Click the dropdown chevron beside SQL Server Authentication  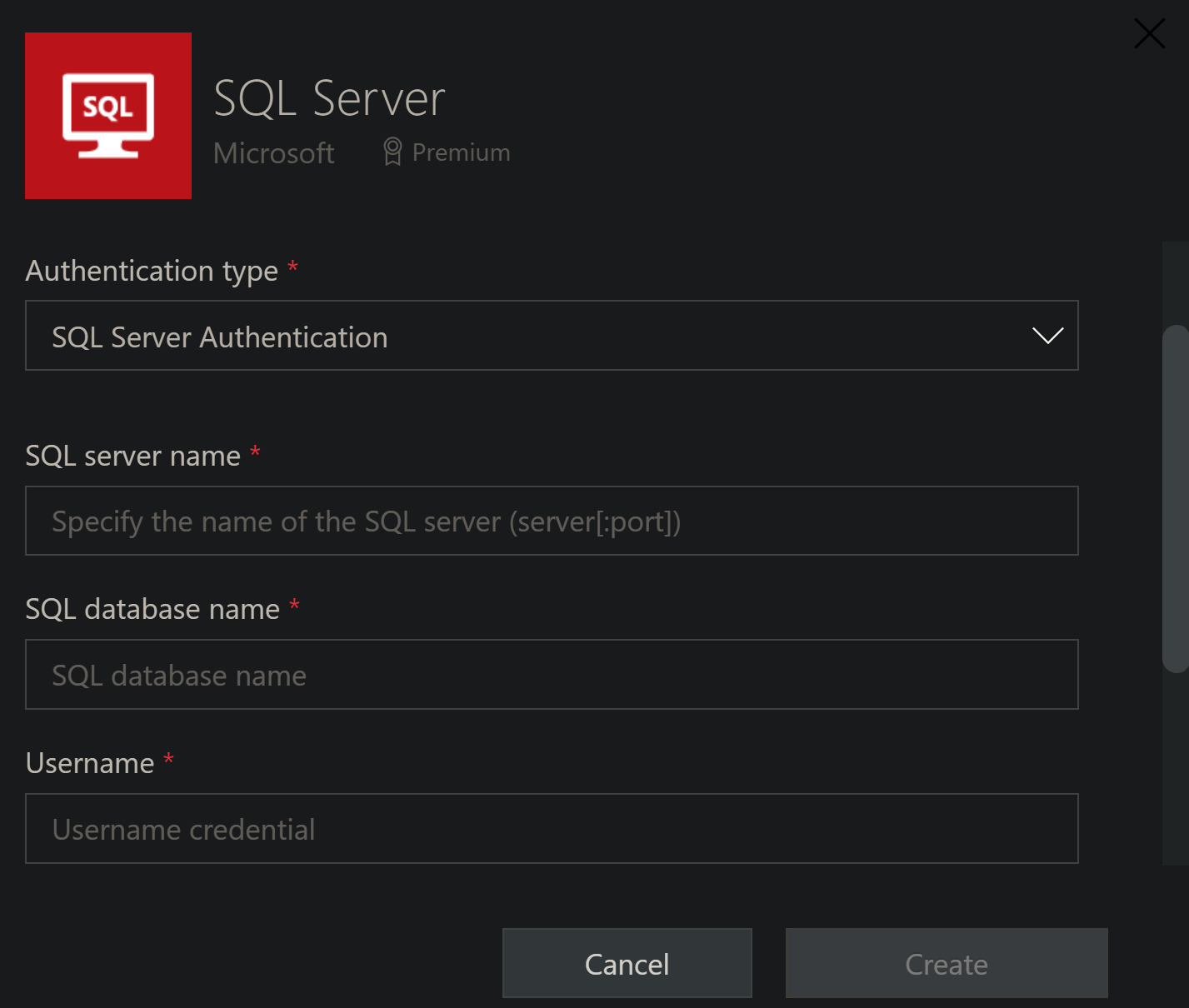pos(1047,336)
